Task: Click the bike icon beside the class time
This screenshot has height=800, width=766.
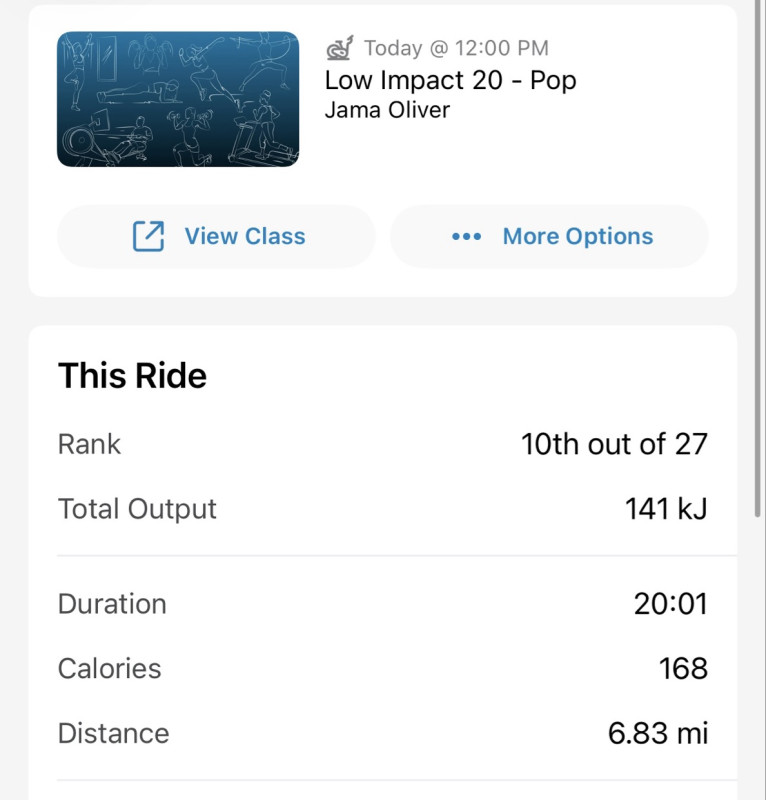Action: coord(340,48)
